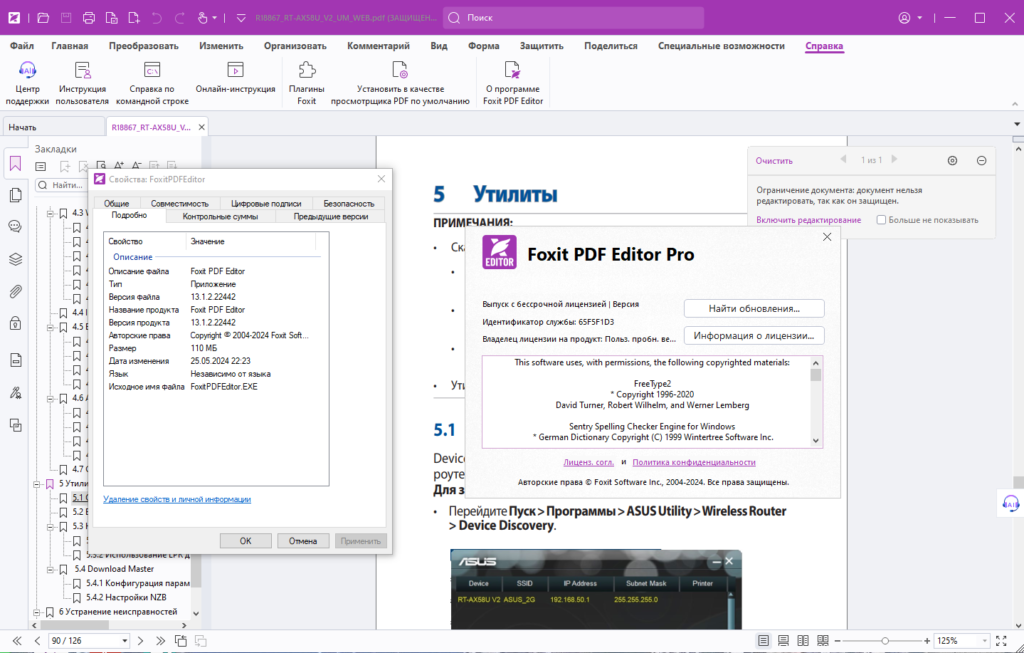Open the Общие tab in properties dialog
1024x653 pixels.
point(117,204)
